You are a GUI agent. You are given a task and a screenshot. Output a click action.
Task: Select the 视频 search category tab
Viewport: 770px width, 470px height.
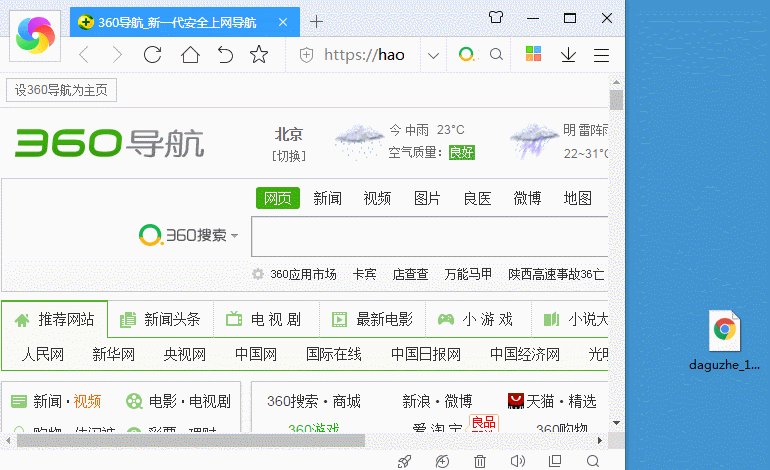(377, 198)
